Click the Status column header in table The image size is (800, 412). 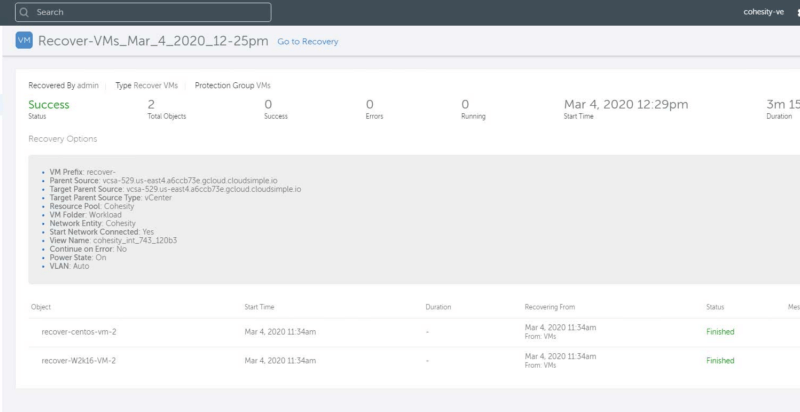point(715,306)
